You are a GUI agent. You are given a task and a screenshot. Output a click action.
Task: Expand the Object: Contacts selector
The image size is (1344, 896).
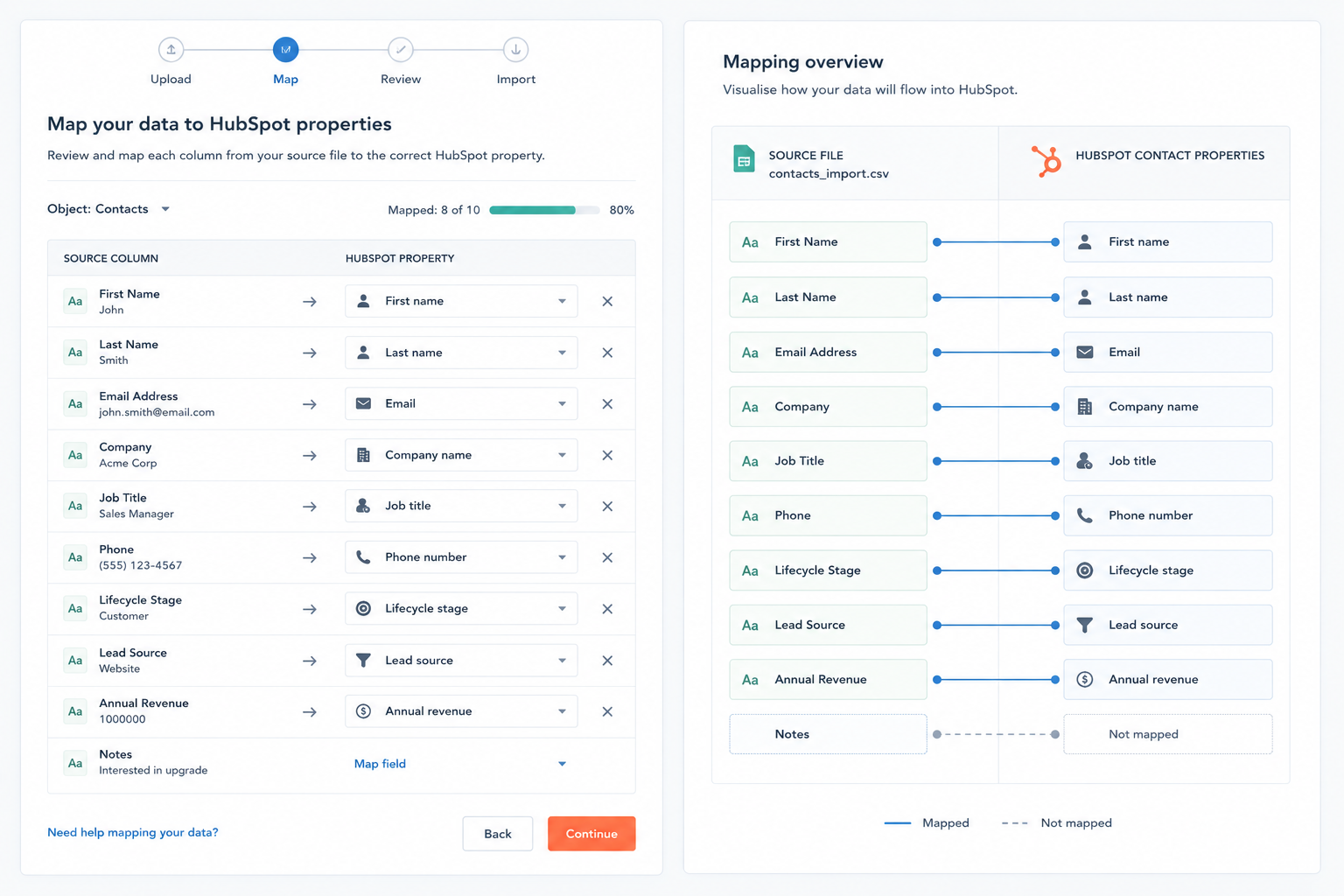[108, 209]
